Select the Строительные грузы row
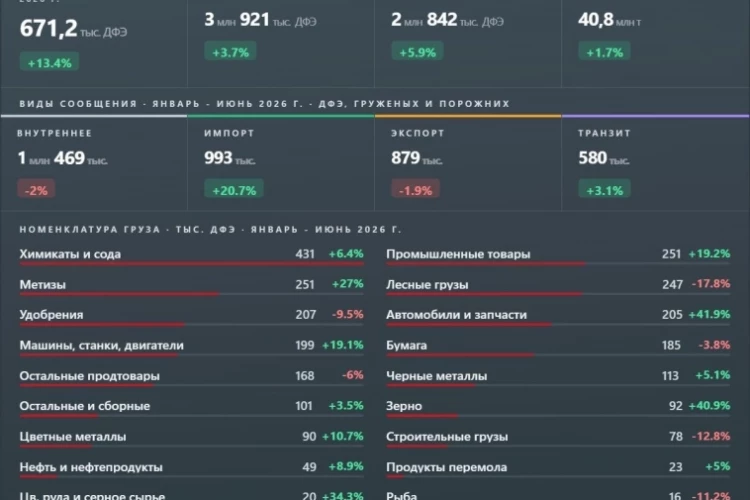The image size is (750, 500). (558, 438)
